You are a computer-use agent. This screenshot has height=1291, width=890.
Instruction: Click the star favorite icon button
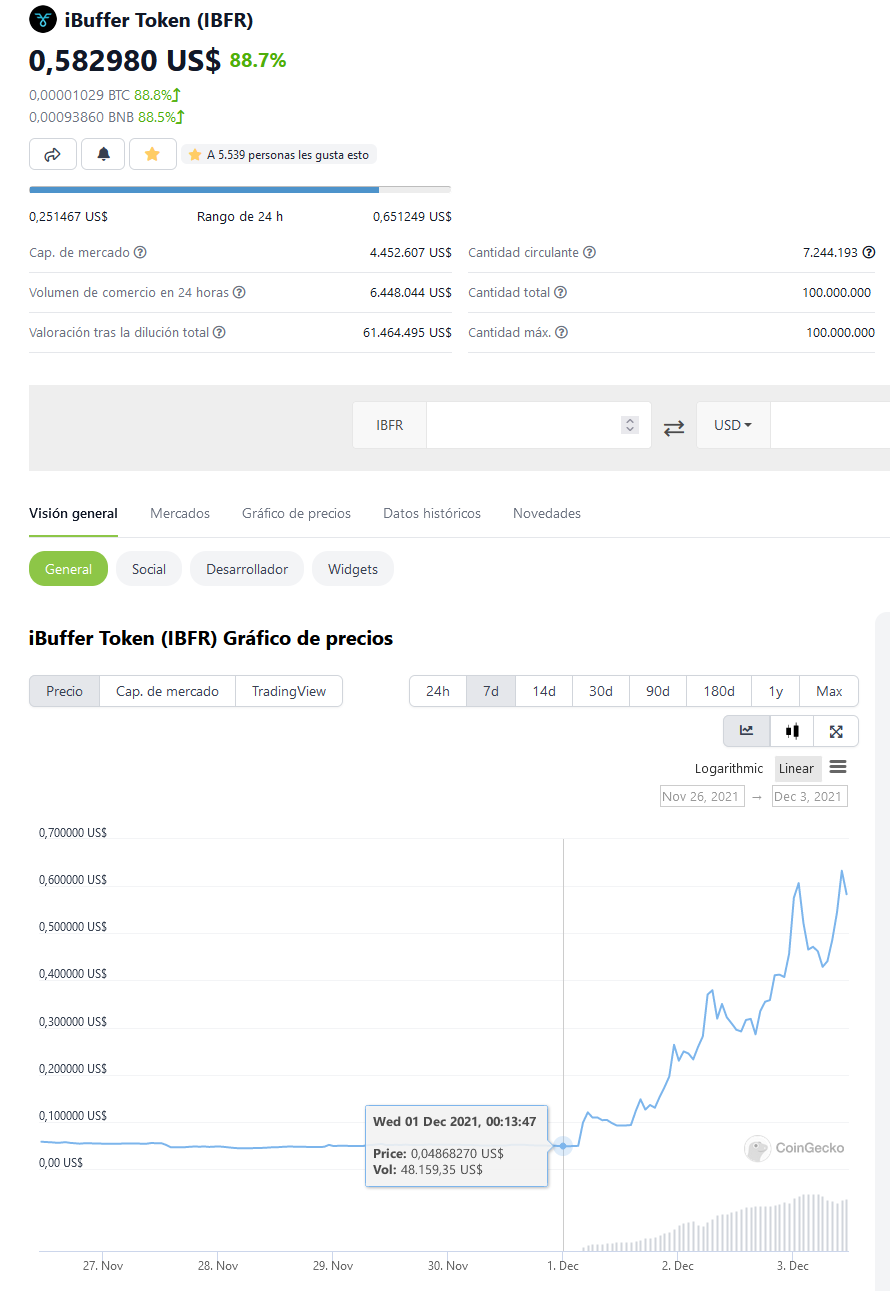coord(152,154)
